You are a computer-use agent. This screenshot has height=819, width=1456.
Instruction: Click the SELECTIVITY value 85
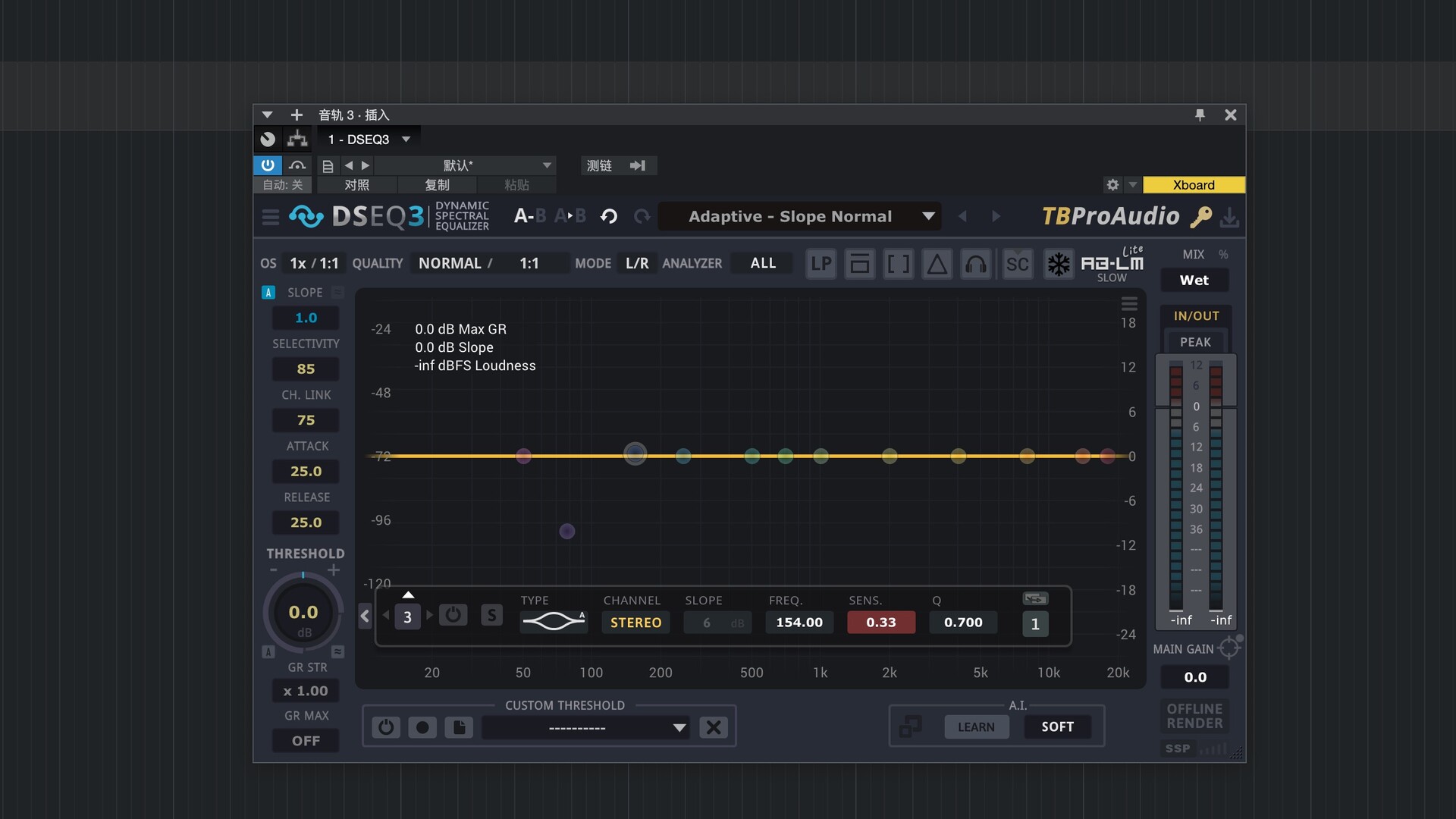[x=306, y=369]
